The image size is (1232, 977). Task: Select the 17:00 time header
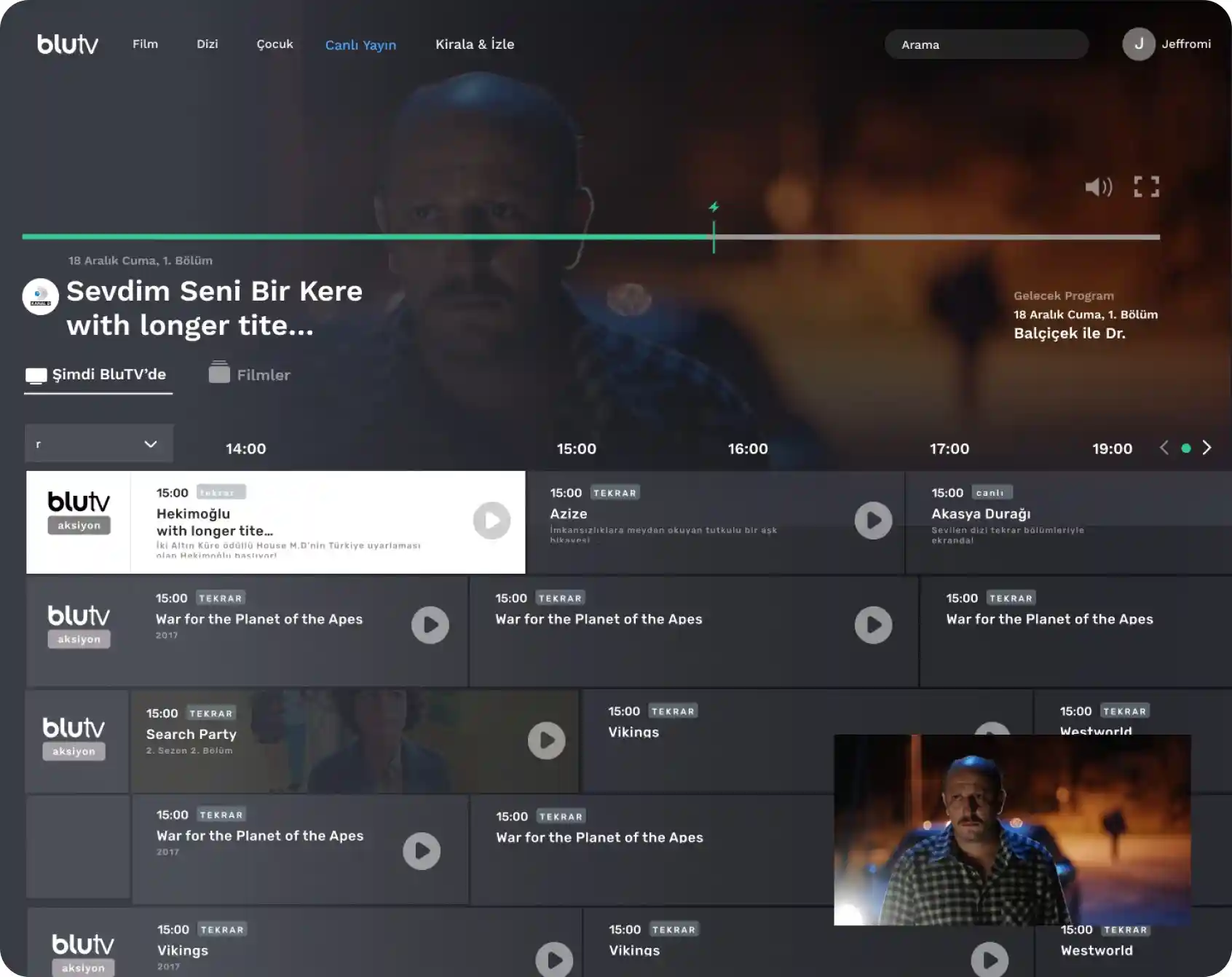coord(949,448)
